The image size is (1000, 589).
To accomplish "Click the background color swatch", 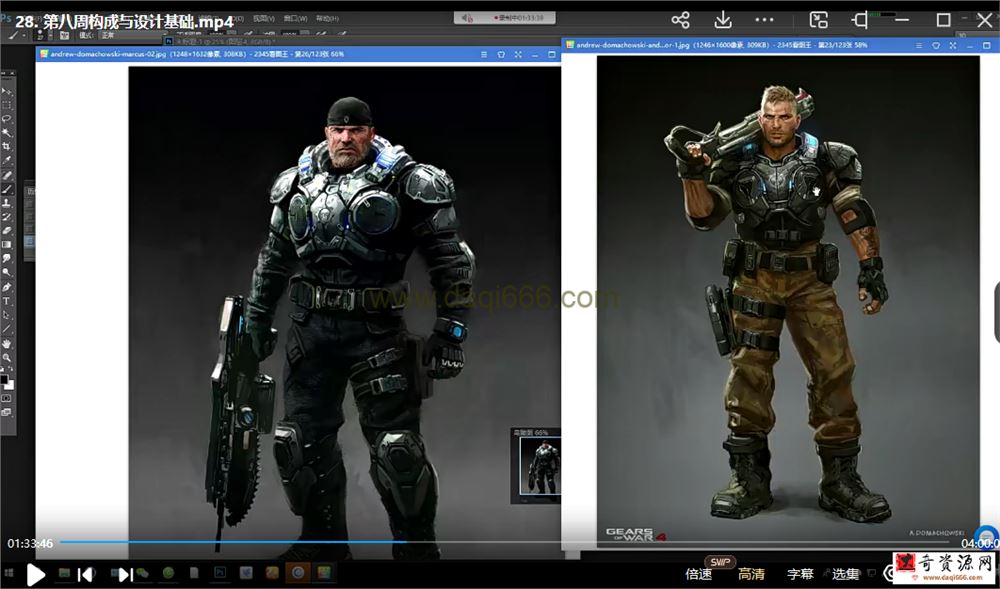I will [10, 385].
